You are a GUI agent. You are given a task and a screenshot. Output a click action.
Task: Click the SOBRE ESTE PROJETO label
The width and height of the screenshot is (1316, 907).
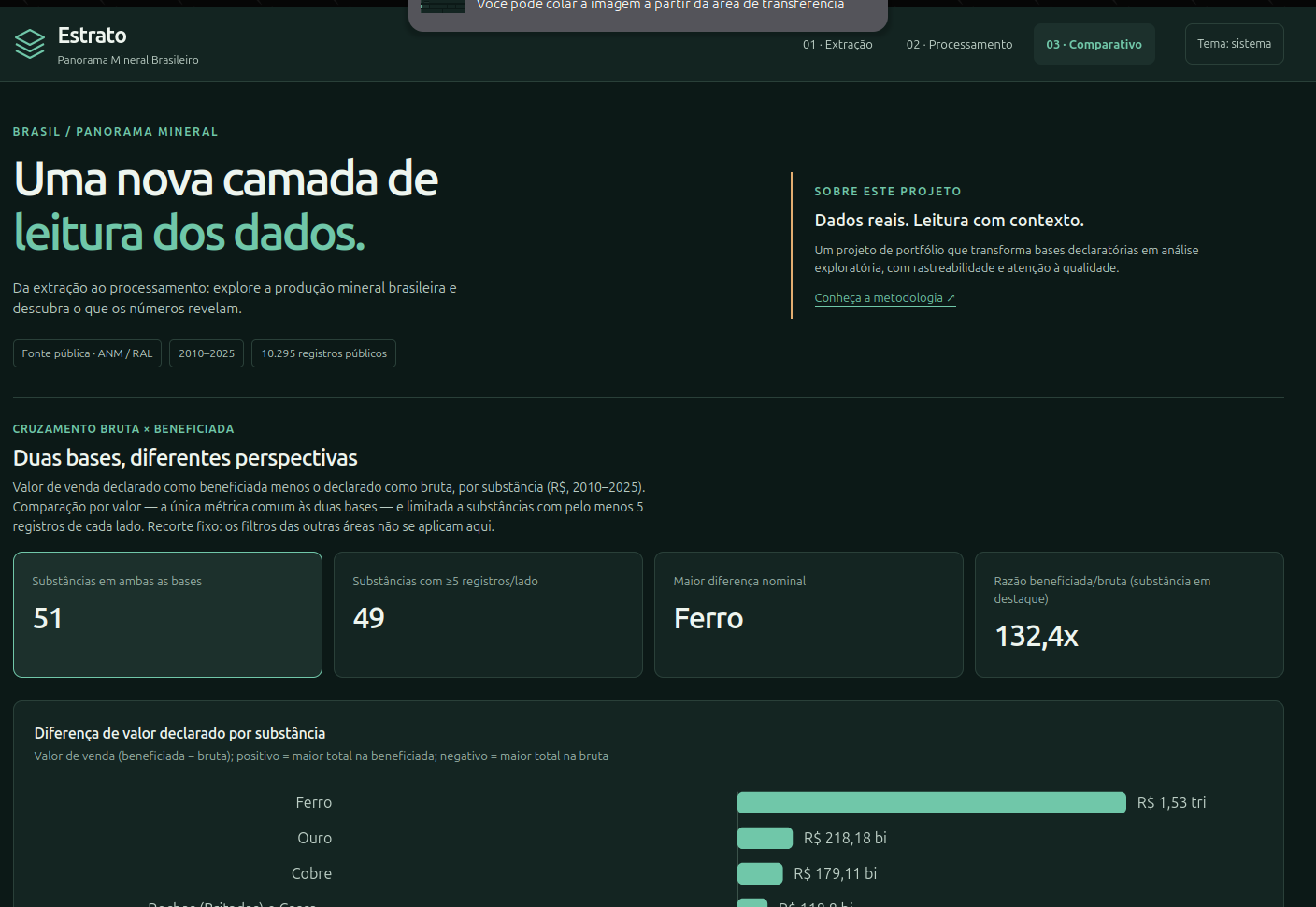[x=887, y=192]
